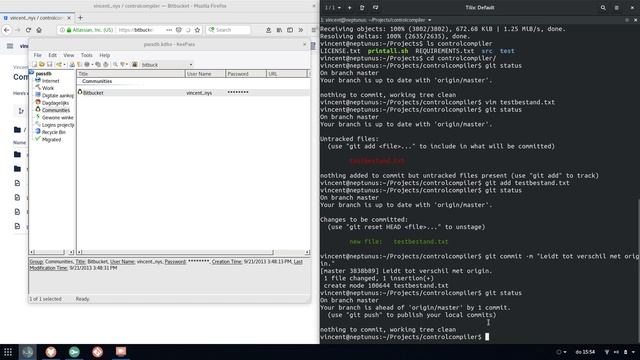640x360 pixels.
Task: Click Password column header in KeePass
Action: tap(246, 74)
